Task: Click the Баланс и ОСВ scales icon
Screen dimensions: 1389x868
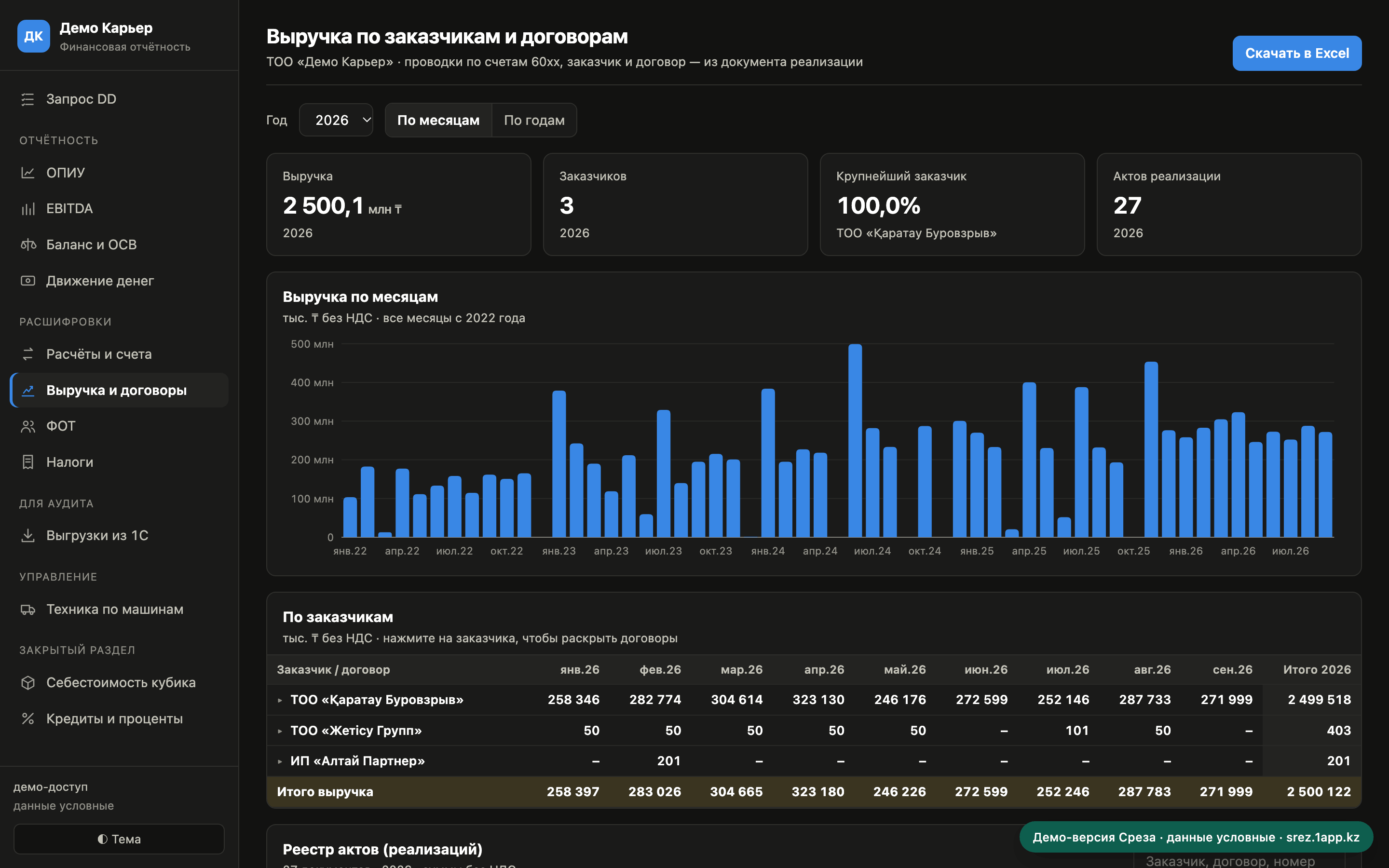Action: pos(27,245)
